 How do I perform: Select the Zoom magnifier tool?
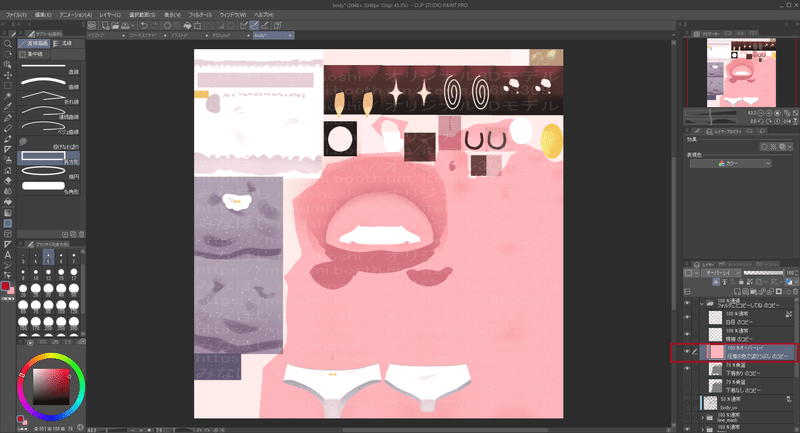8,44
